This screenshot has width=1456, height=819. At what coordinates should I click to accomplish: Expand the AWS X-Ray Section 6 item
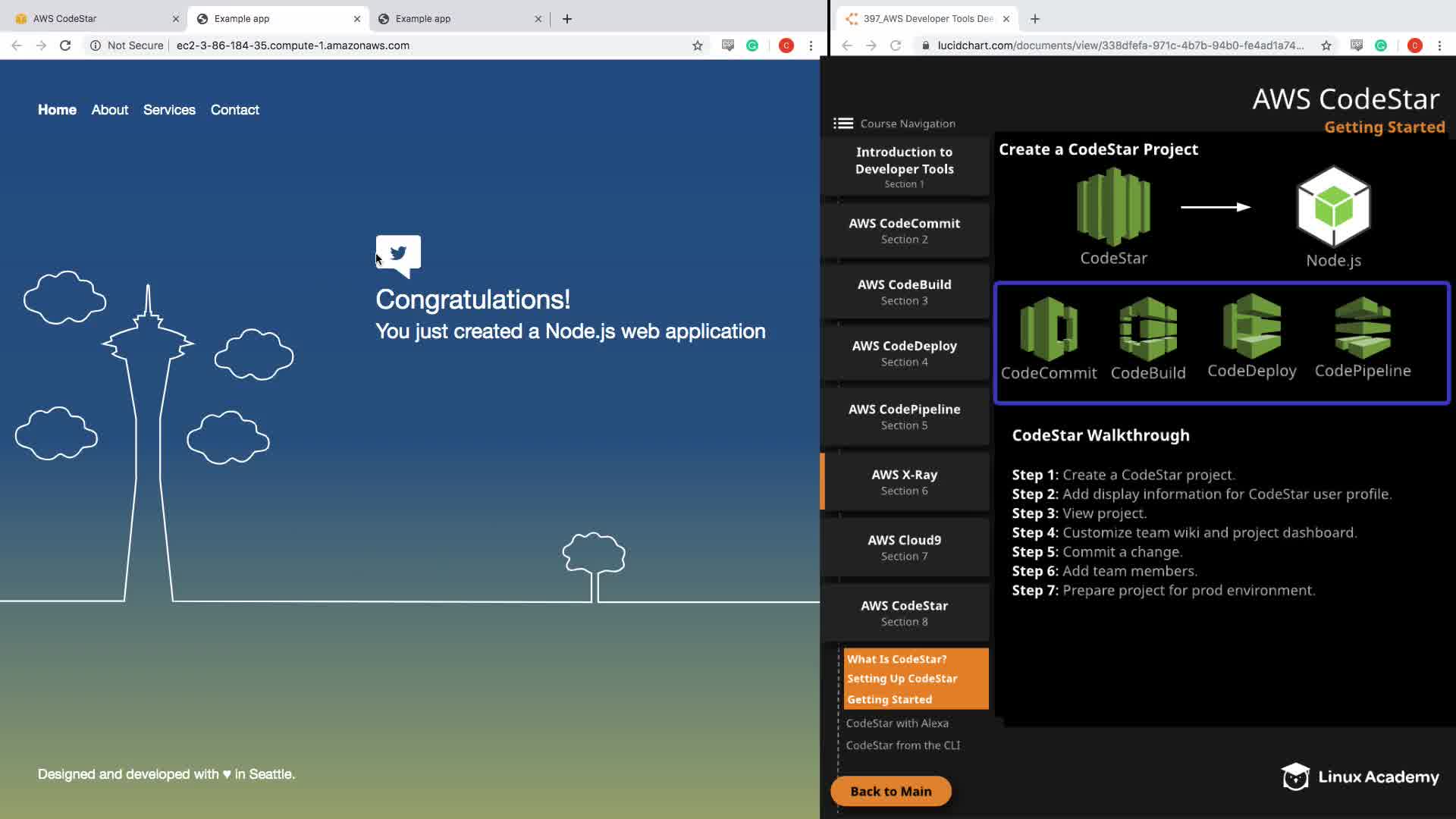(904, 482)
